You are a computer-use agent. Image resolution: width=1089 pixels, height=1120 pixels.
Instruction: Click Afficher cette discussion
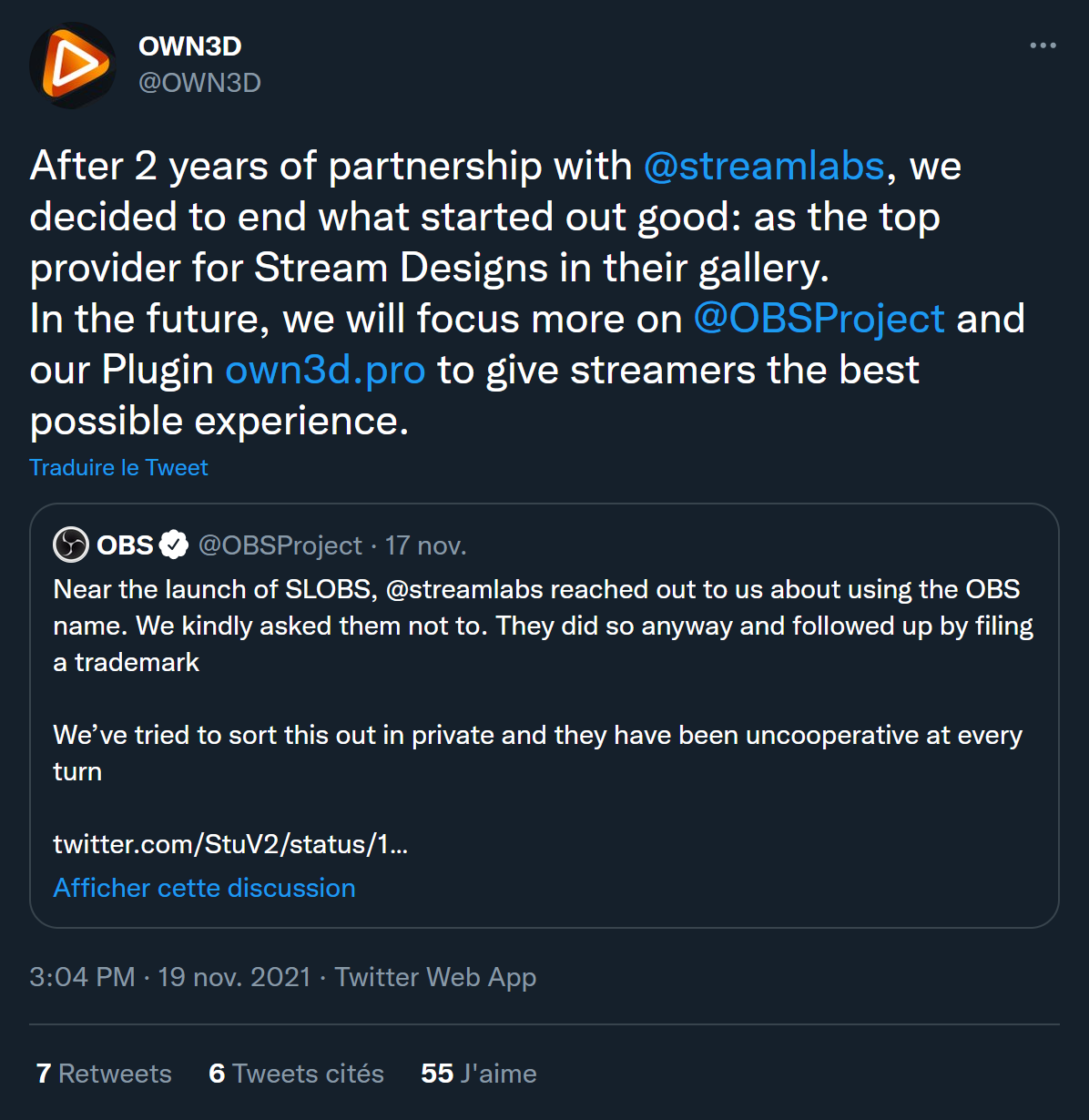[x=204, y=888]
